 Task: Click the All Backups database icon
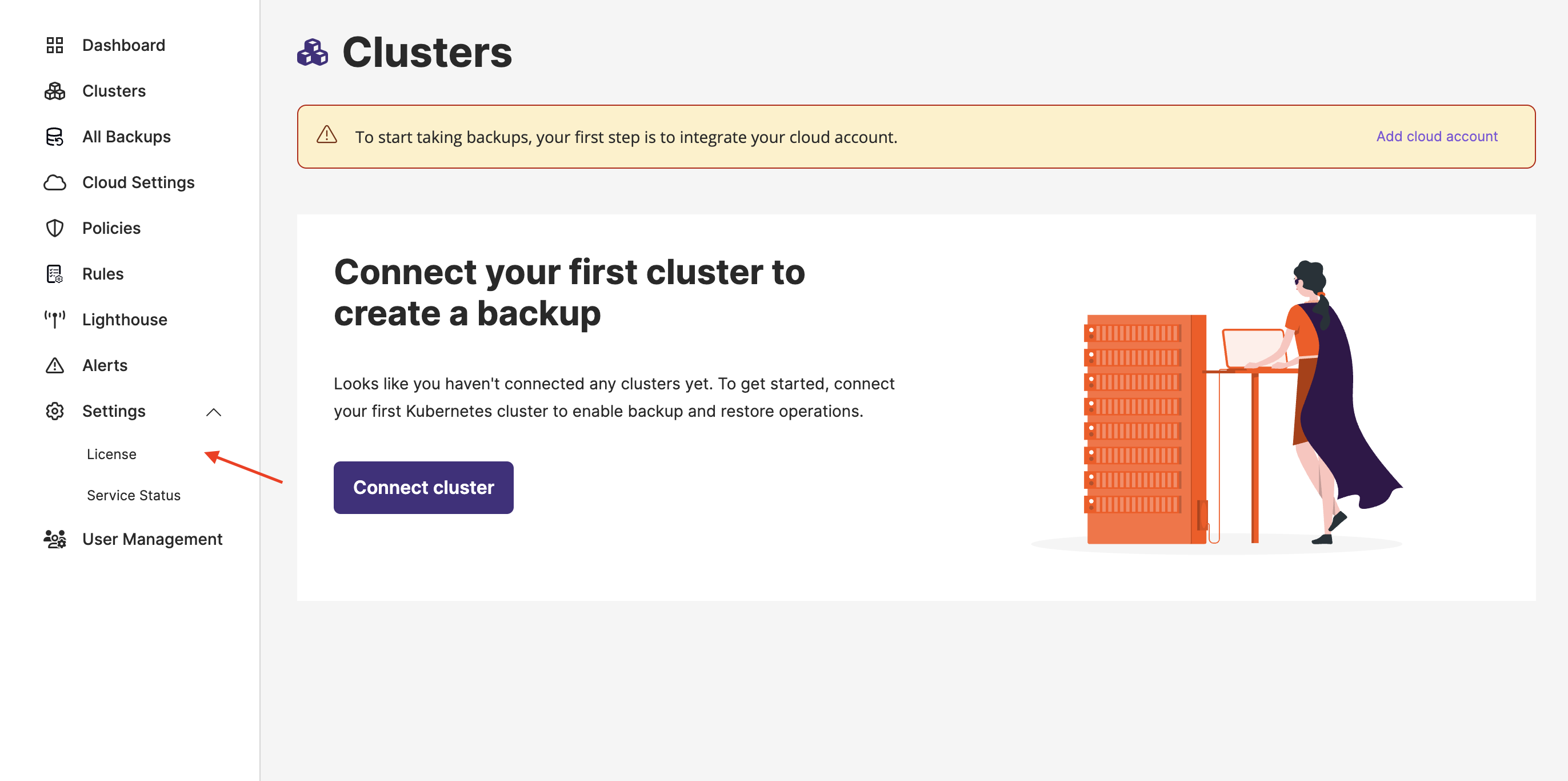pos(55,137)
